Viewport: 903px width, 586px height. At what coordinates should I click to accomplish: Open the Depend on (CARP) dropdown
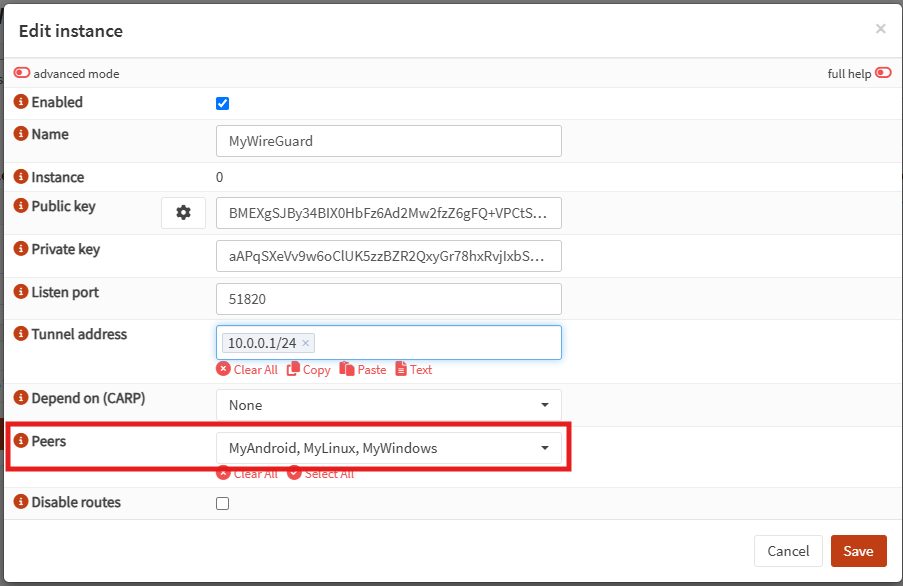click(388, 405)
